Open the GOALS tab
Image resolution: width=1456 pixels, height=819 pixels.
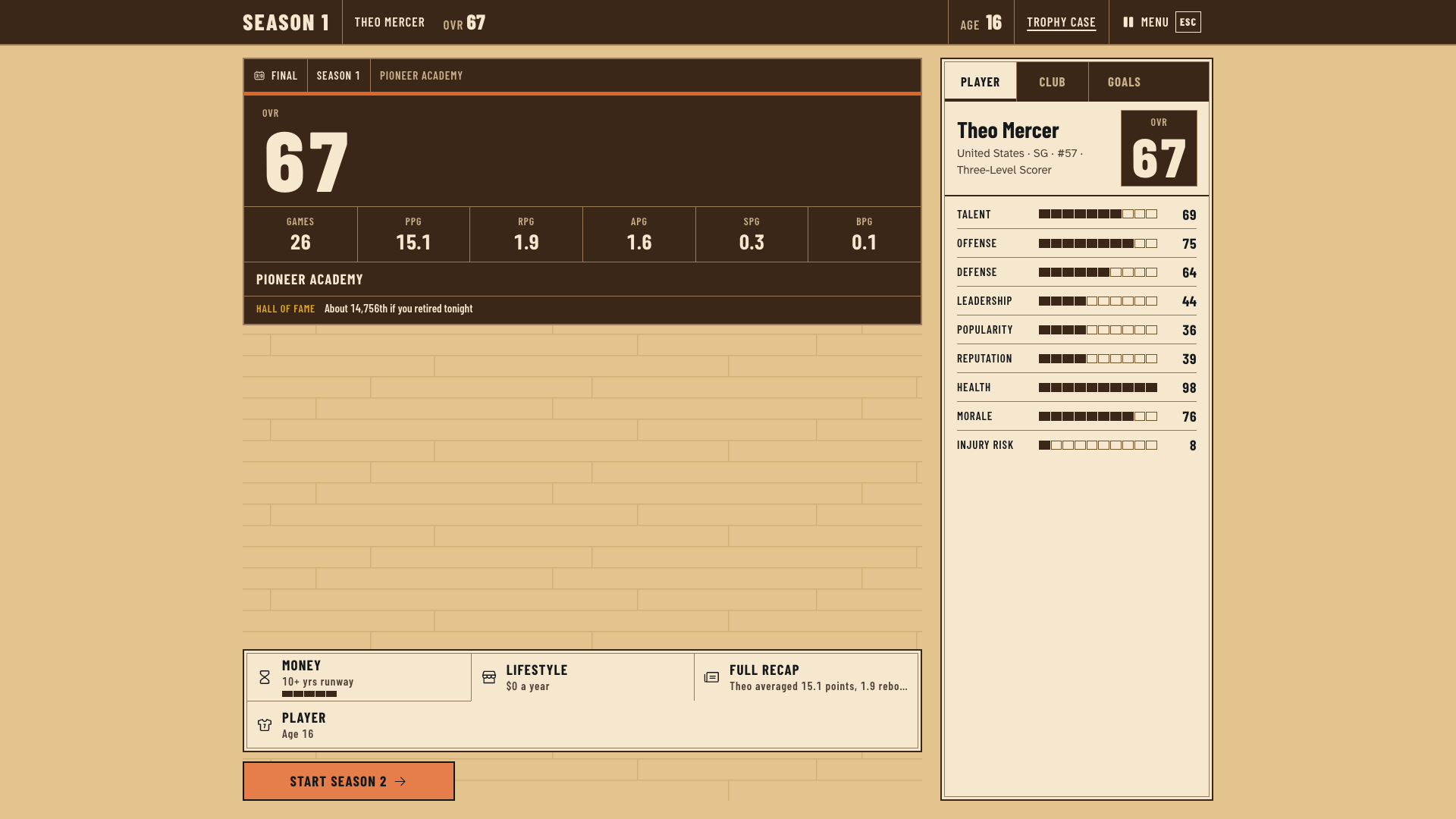(x=1125, y=82)
